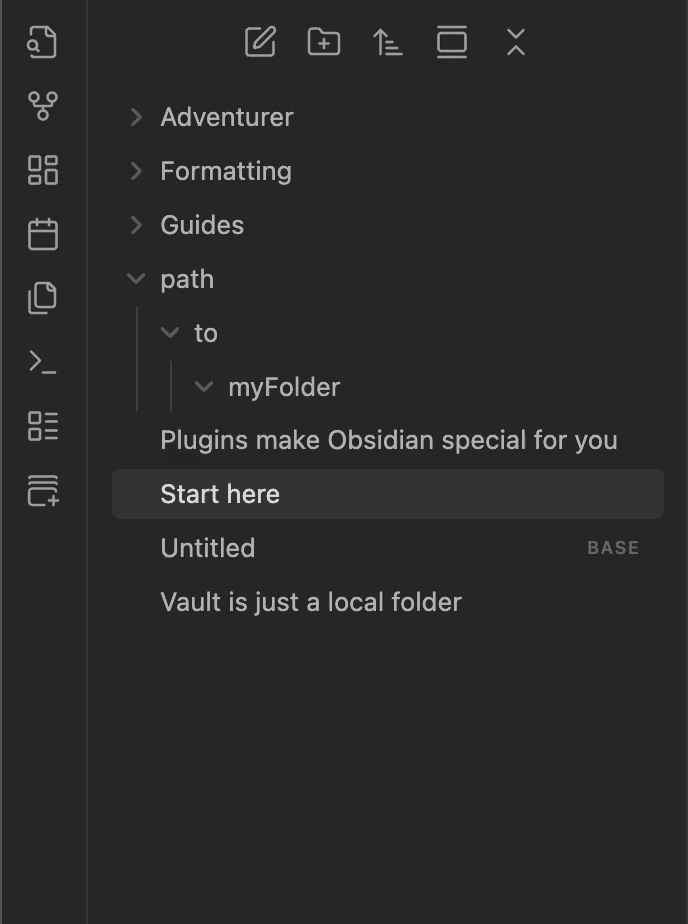Collapse all folders in file explorer
This screenshot has height=924, width=688.
point(516,43)
